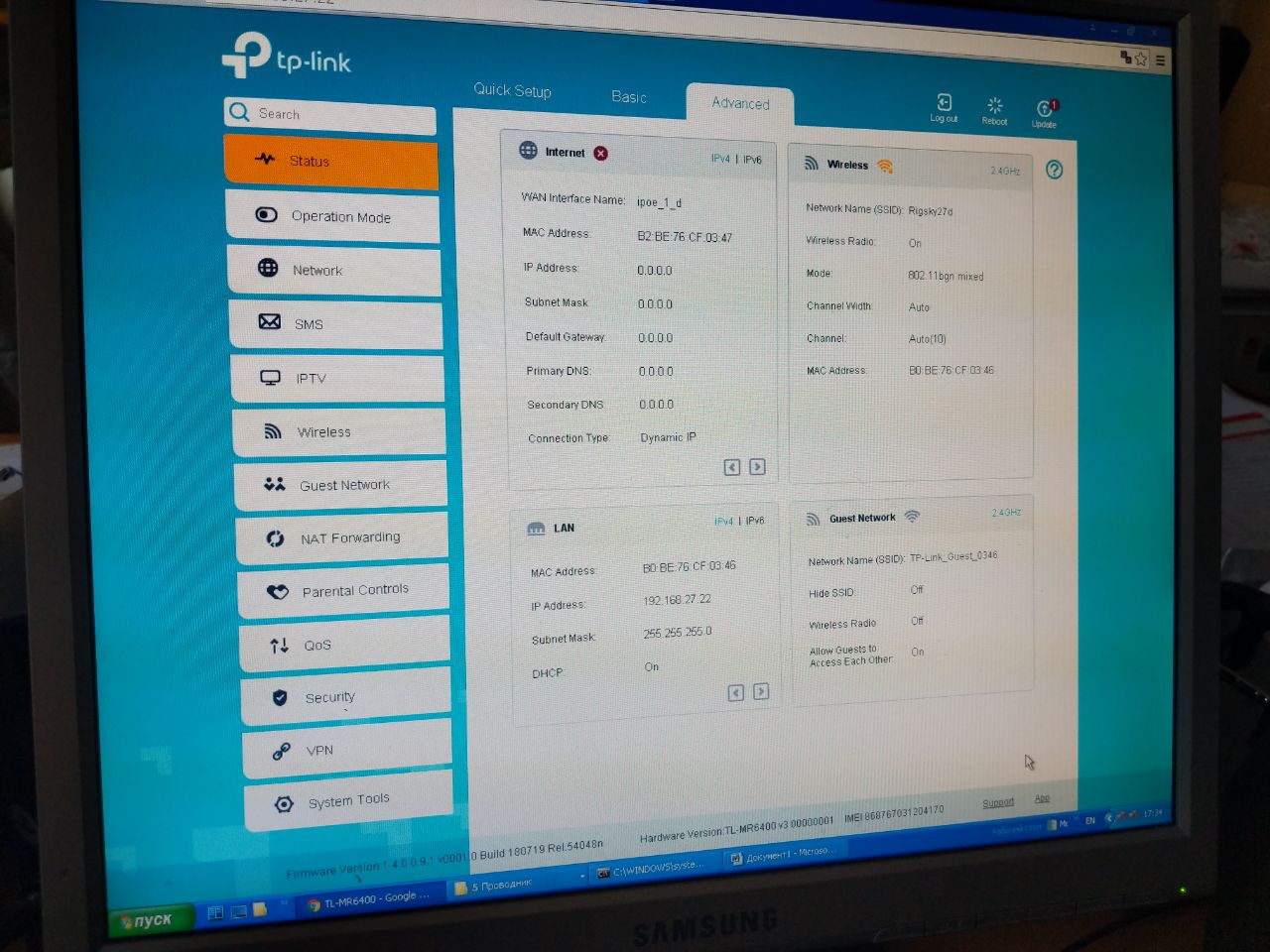This screenshot has width=1270, height=952.
Task: Click the right arrow in LAN panel
Action: pyautogui.click(x=761, y=691)
